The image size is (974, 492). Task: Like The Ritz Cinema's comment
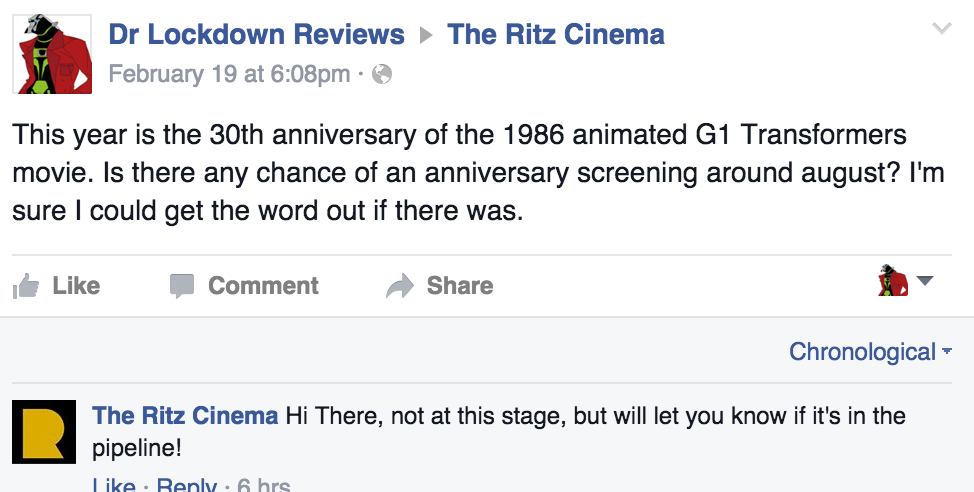point(113,486)
